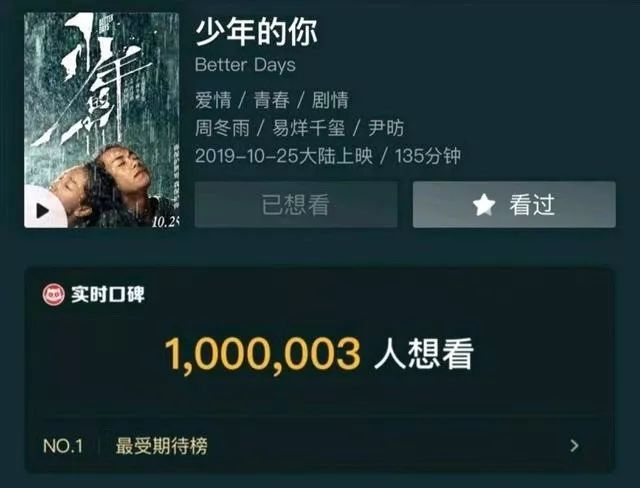Click the 1,000,003 want-to-see count
The image size is (640, 488).
[x=263, y=354]
